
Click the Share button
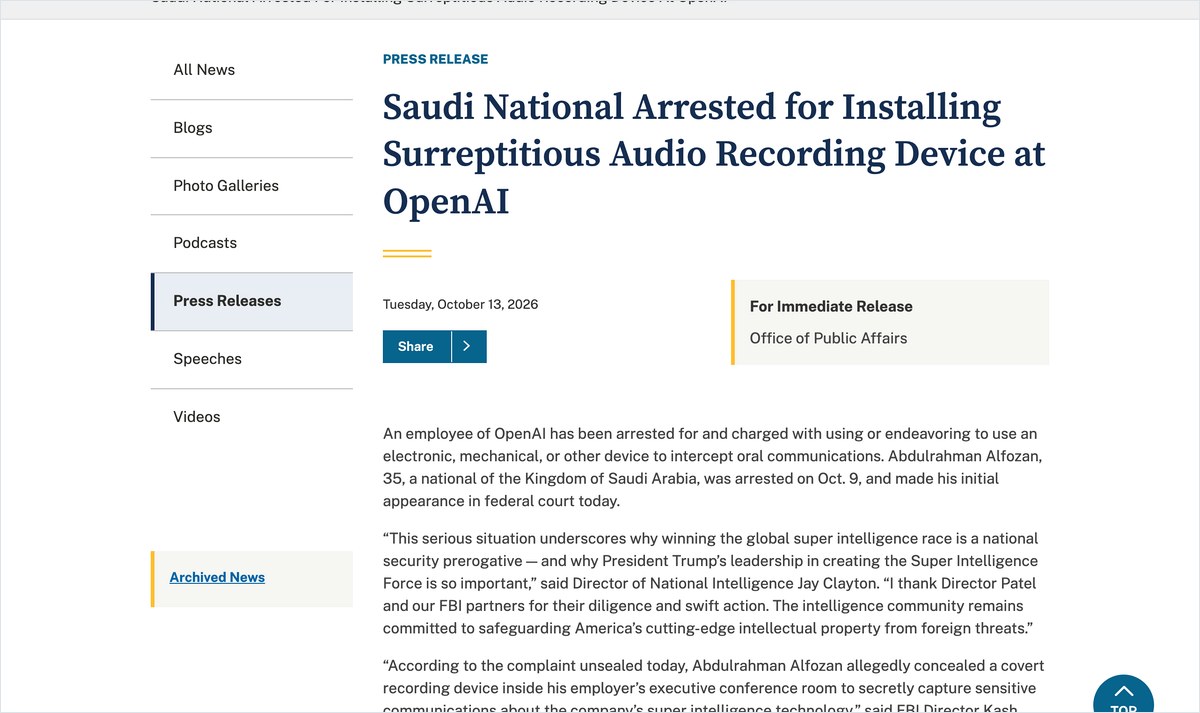(x=416, y=346)
